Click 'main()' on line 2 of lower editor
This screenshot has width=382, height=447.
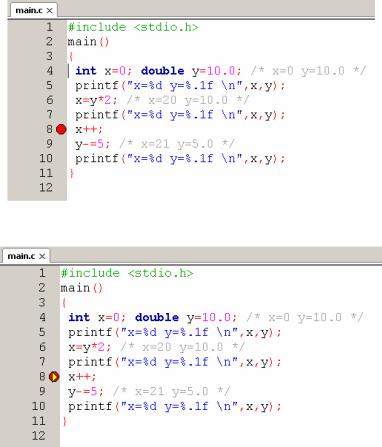pos(82,288)
